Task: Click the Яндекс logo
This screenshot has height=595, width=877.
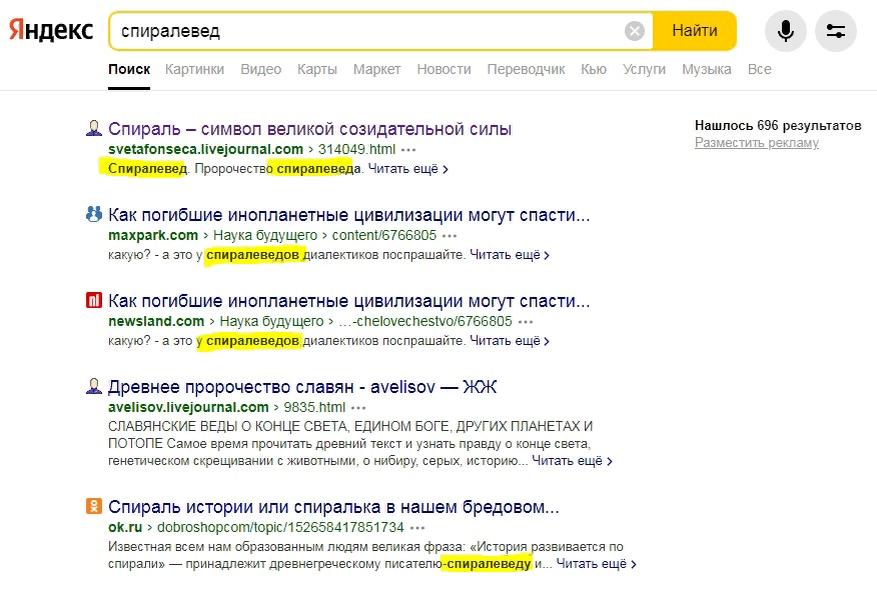Action: (x=51, y=30)
